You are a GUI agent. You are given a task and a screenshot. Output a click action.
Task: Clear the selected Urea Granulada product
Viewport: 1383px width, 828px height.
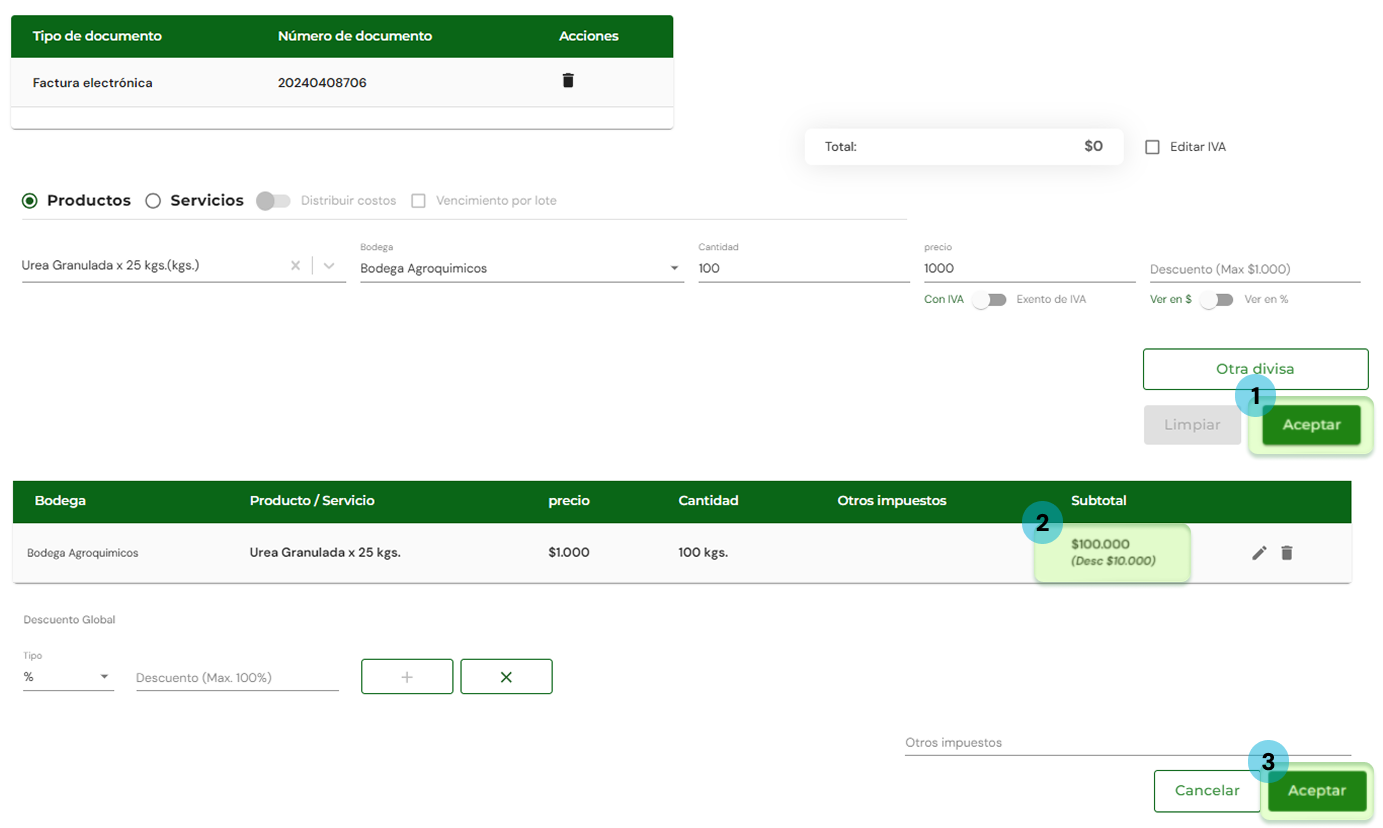click(295, 266)
